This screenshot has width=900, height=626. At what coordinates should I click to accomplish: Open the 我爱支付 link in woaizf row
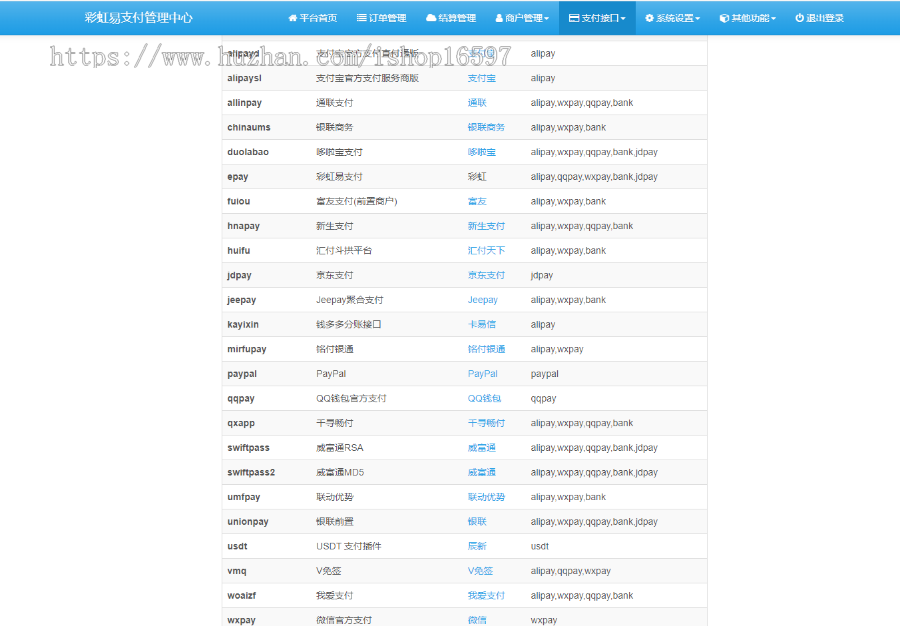click(x=486, y=596)
